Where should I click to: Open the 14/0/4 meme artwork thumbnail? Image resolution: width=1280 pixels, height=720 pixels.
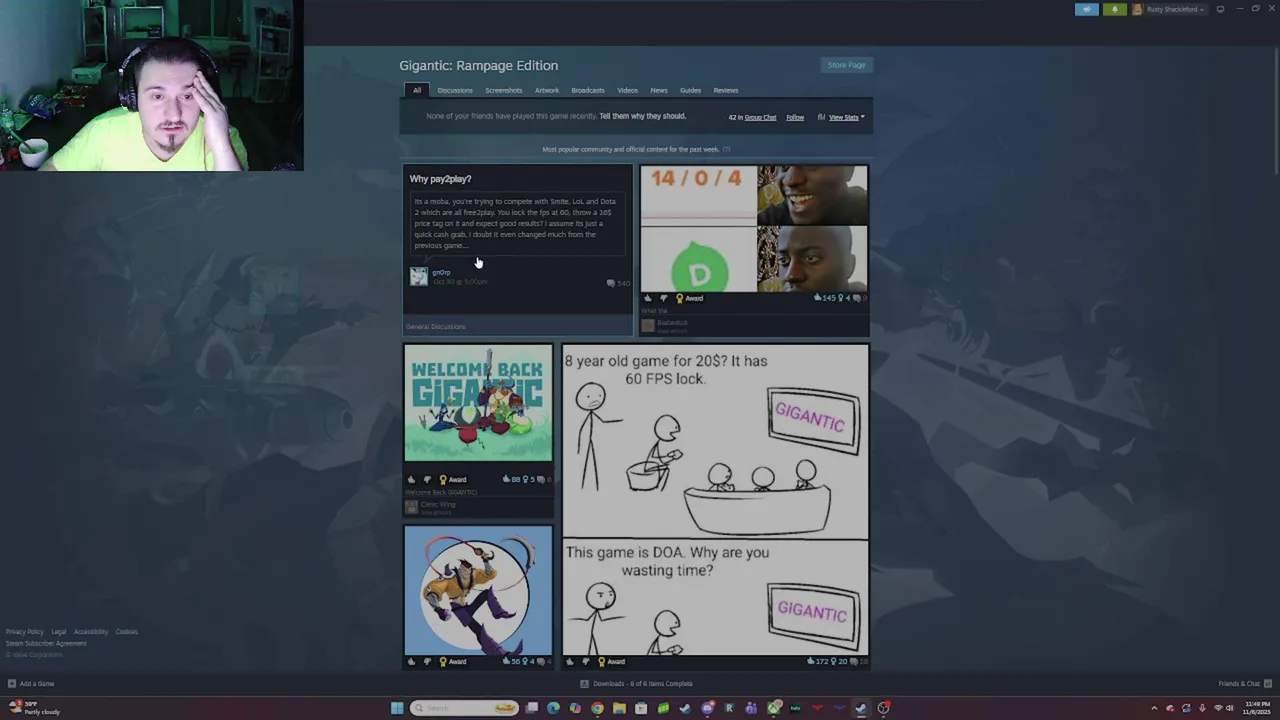[x=754, y=229]
